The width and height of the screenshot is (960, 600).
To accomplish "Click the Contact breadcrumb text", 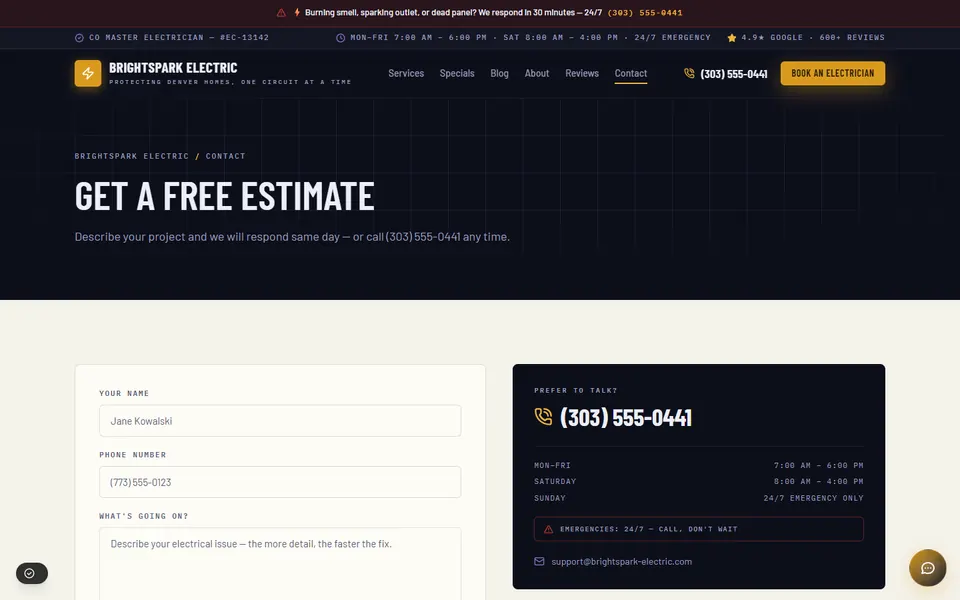I will 225,156.
